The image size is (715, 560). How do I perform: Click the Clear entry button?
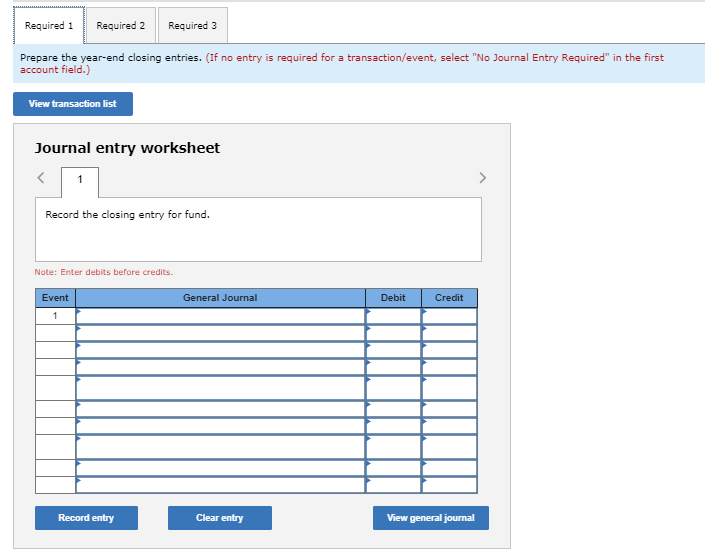click(x=220, y=518)
